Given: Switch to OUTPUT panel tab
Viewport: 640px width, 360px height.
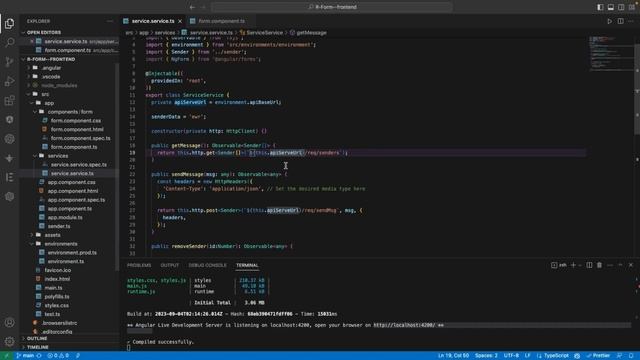Looking at the screenshot, I should pyautogui.click(x=169, y=265).
